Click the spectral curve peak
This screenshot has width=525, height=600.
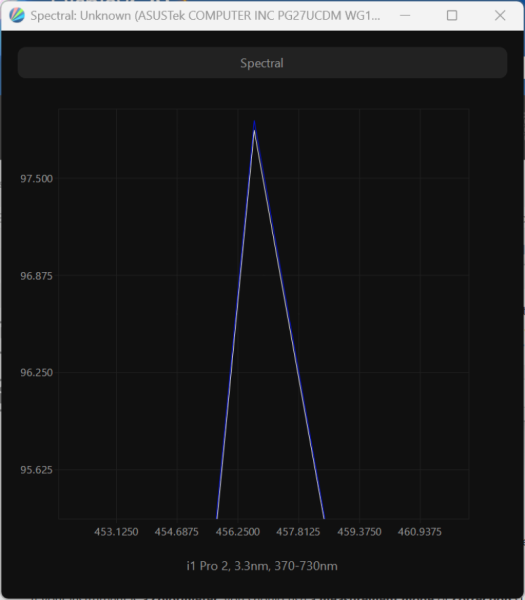point(254,124)
